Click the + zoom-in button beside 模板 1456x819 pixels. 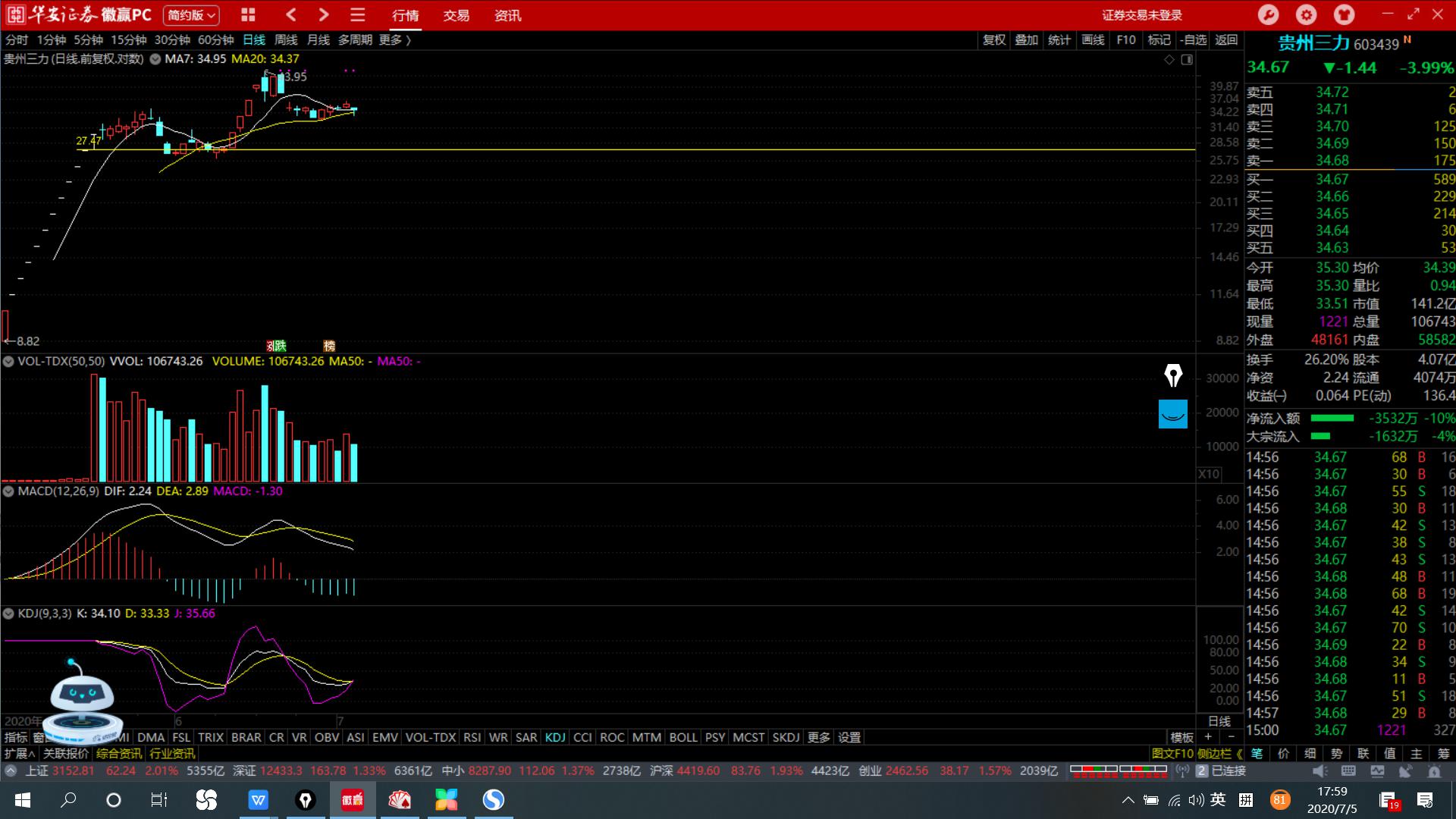tap(1208, 737)
